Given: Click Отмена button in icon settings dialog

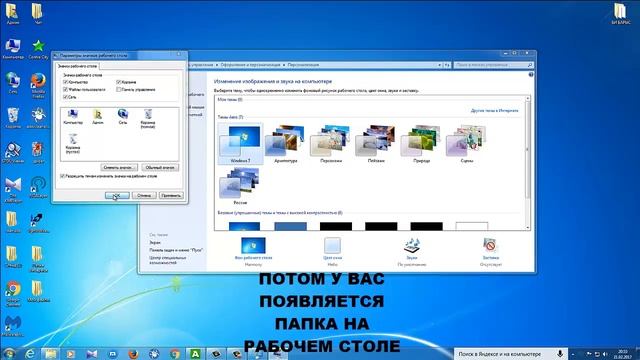Looking at the screenshot, I should coord(144,196).
